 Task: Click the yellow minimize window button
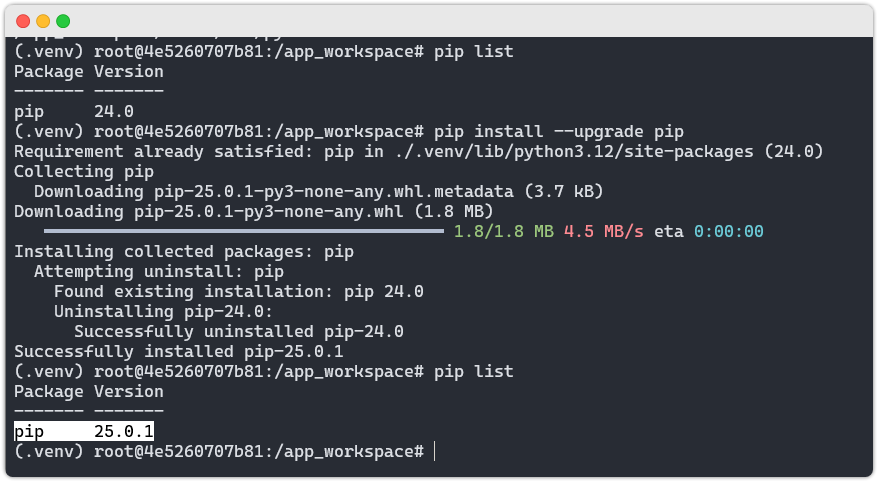click(x=43, y=21)
